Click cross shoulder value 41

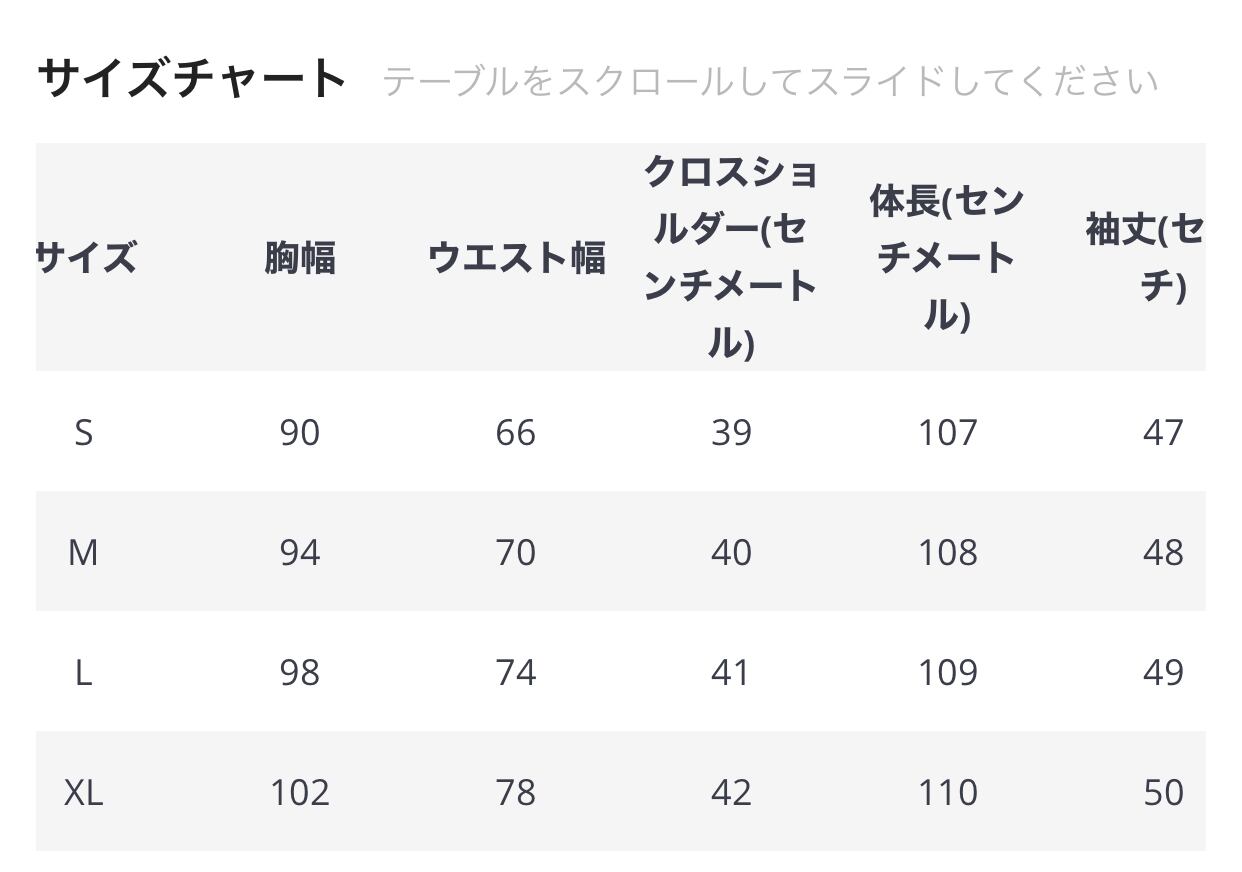point(731,673)
